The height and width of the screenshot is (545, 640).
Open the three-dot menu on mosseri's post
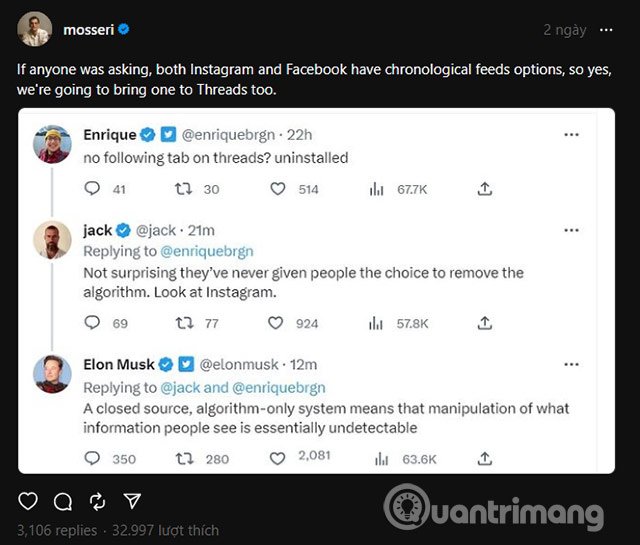(606, 30)
